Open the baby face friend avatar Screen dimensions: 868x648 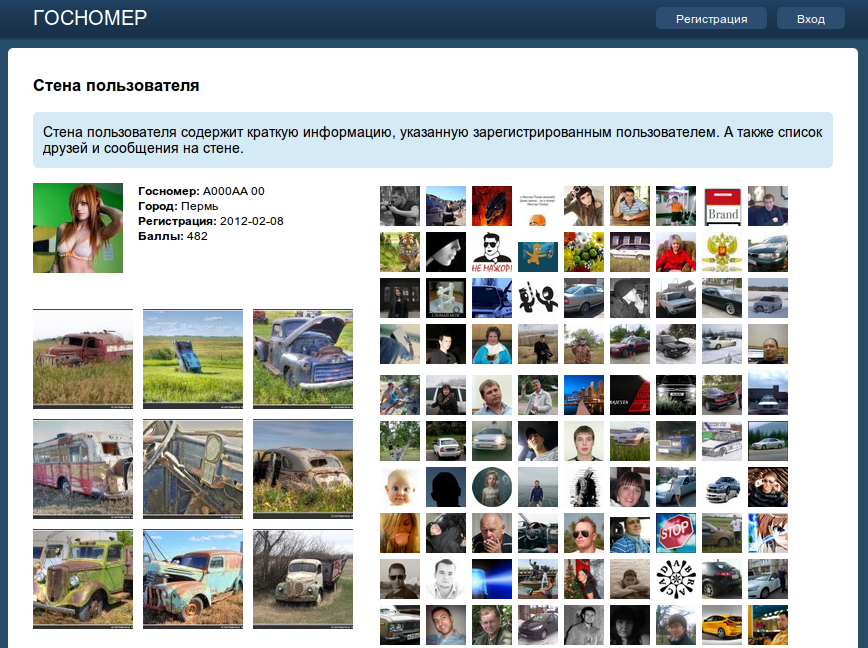pos(400,487)
